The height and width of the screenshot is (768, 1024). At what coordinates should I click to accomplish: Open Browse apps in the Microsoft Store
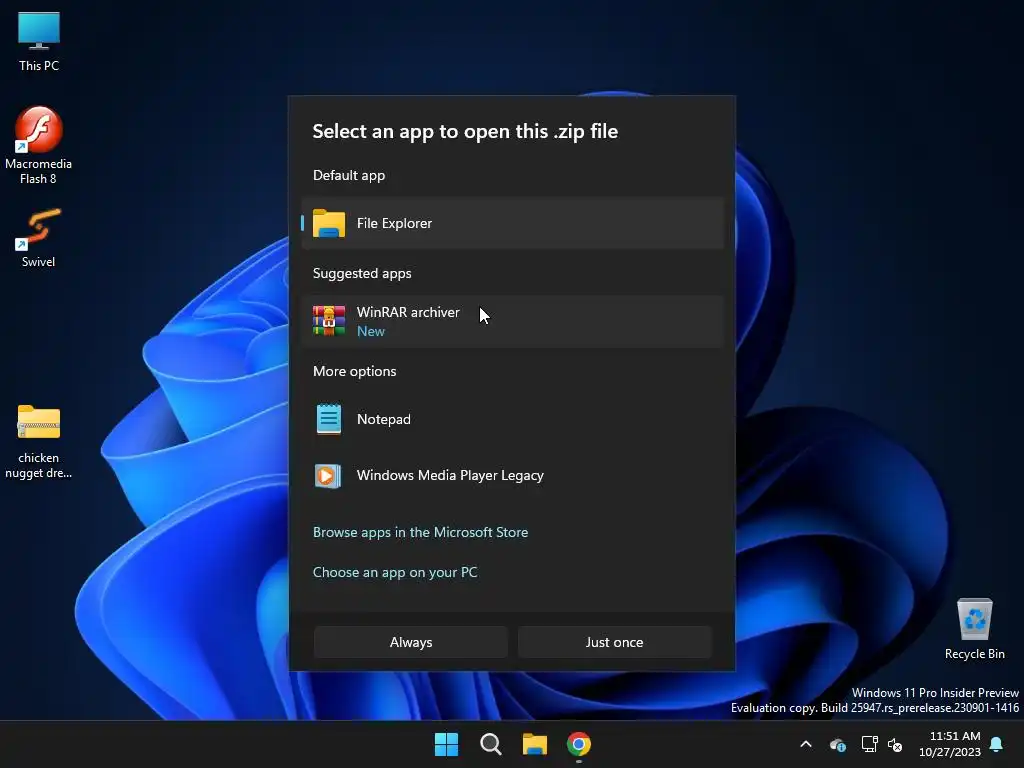coord(421,532)
